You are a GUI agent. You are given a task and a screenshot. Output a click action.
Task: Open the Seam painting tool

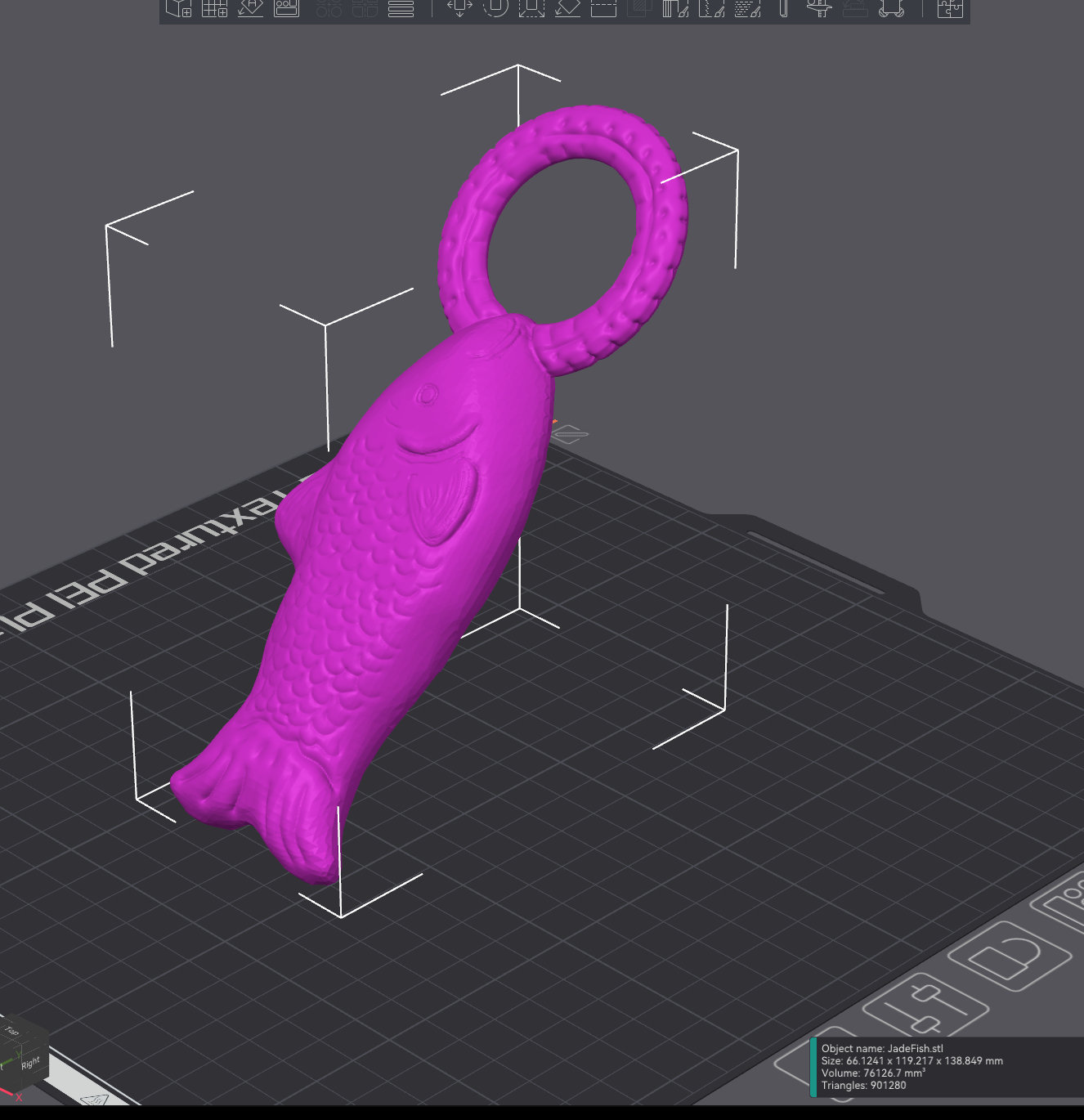711,8
